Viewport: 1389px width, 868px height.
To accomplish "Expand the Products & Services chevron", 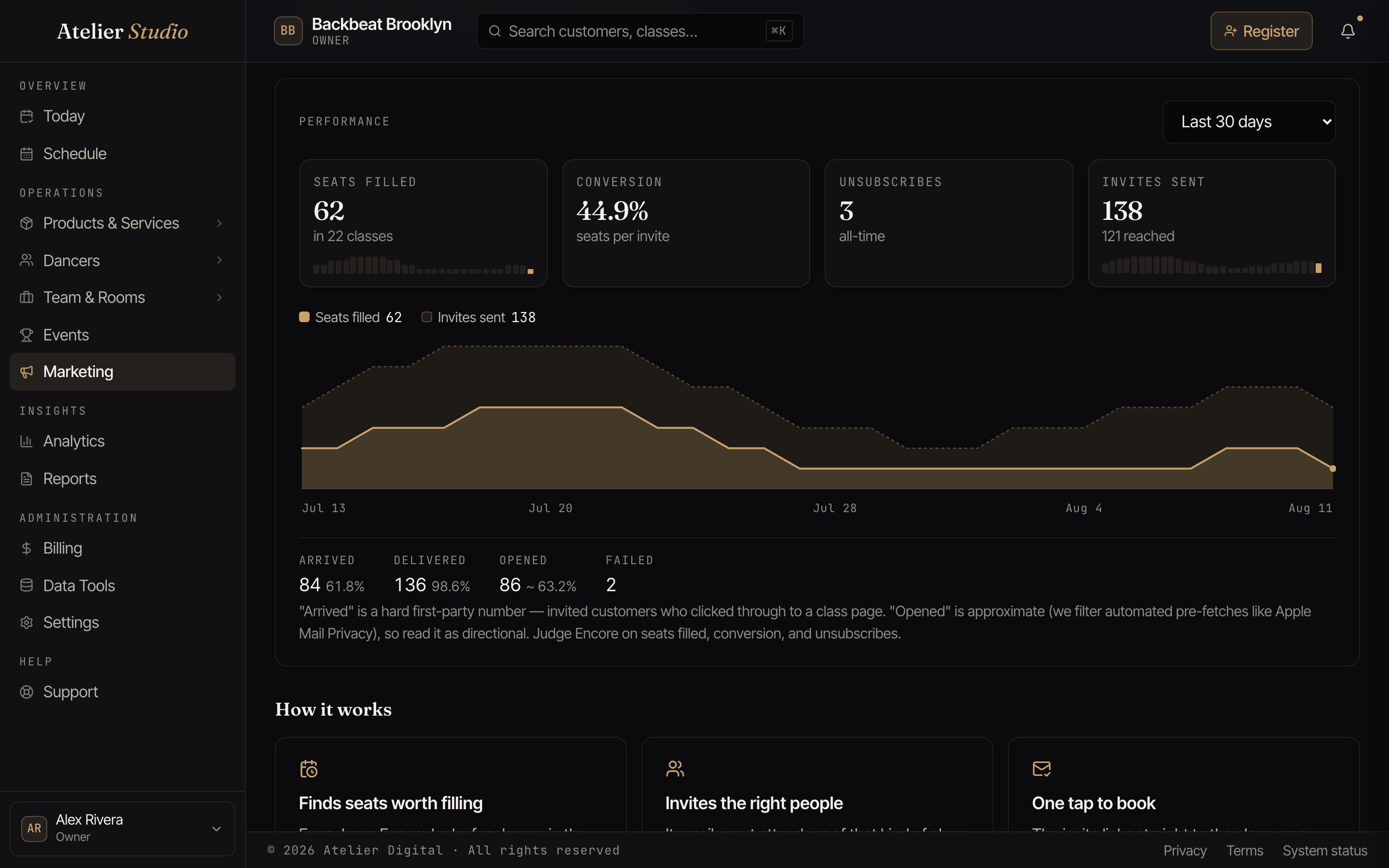I will point(219,223).
